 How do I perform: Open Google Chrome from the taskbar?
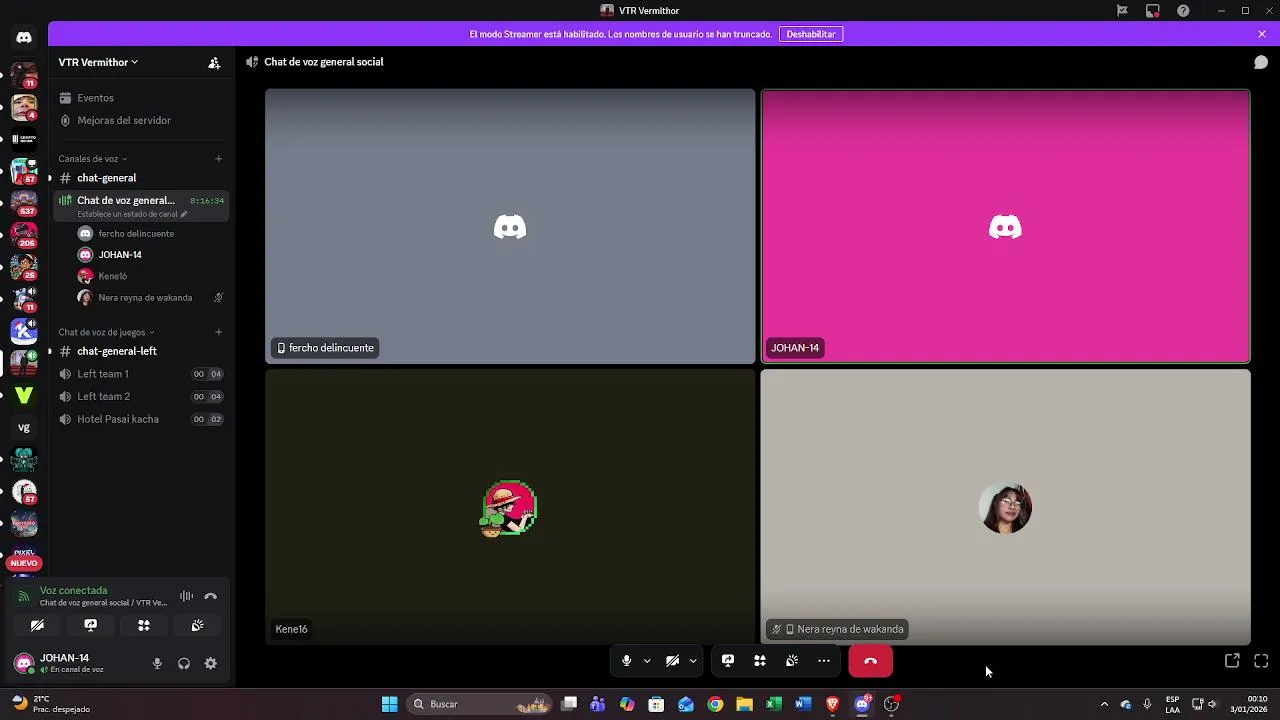tap(715, 704)
